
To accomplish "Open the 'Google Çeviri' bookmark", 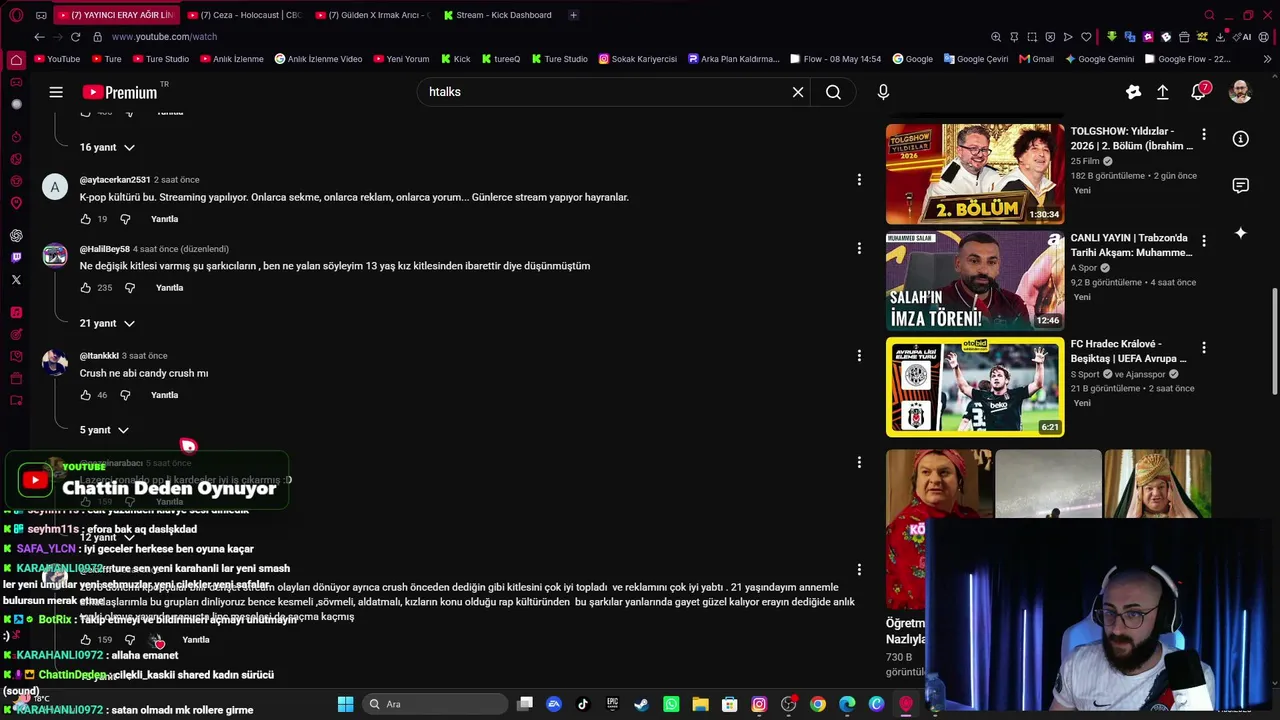I will click(x=976, y=59).
